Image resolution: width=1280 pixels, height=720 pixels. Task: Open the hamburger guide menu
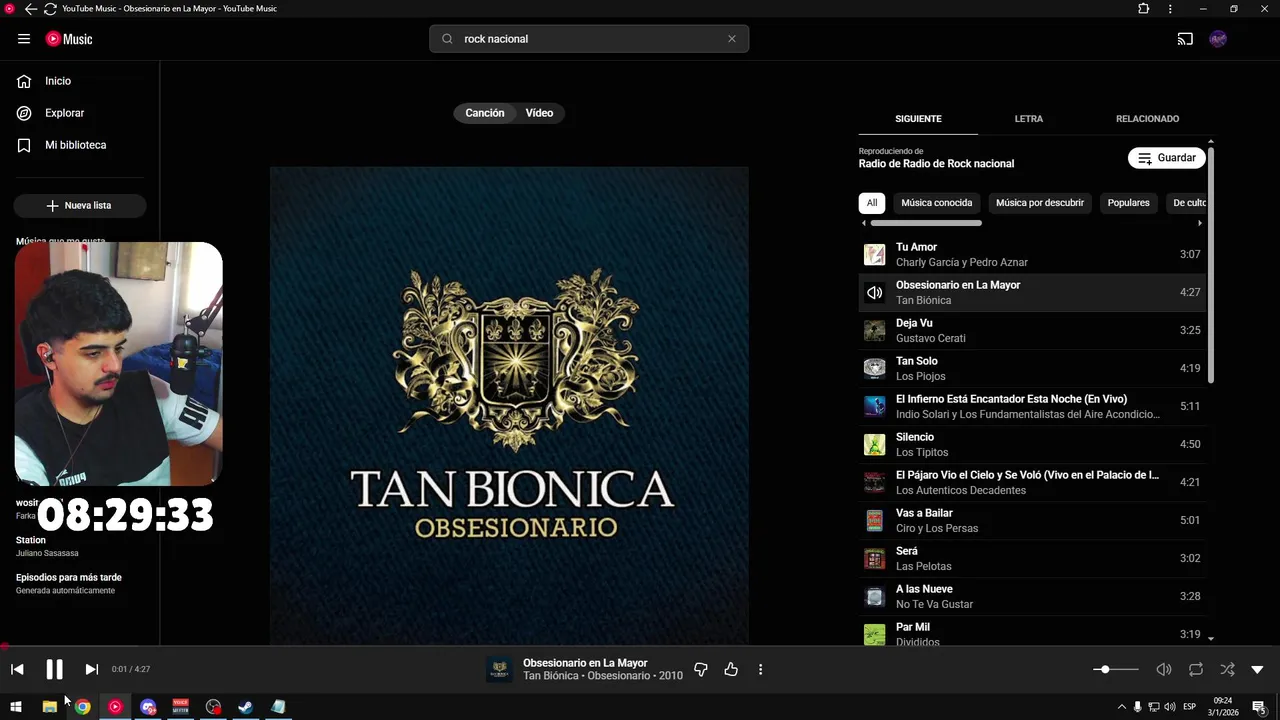tap(24, 39)
